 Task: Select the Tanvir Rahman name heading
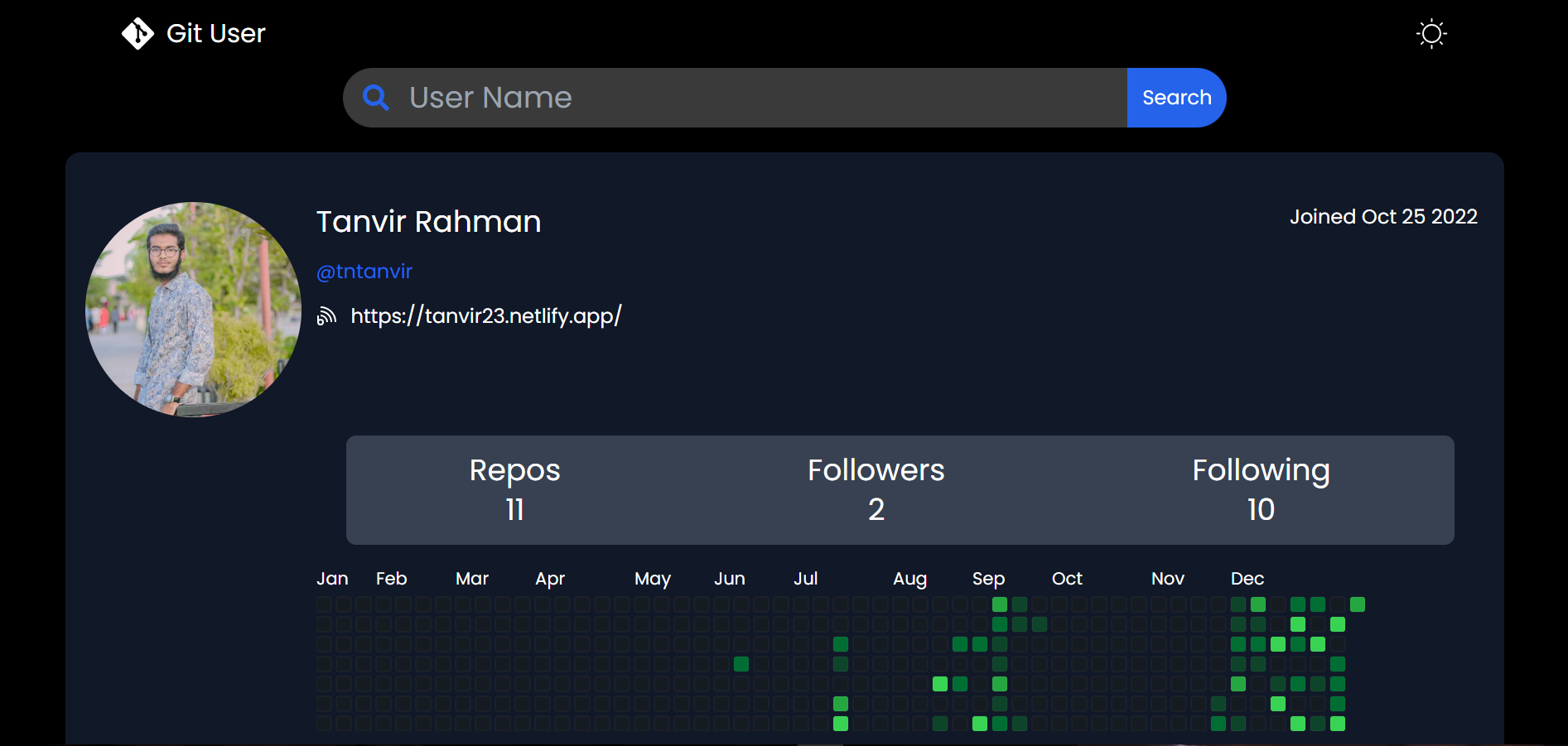click(x=429, y=222)
